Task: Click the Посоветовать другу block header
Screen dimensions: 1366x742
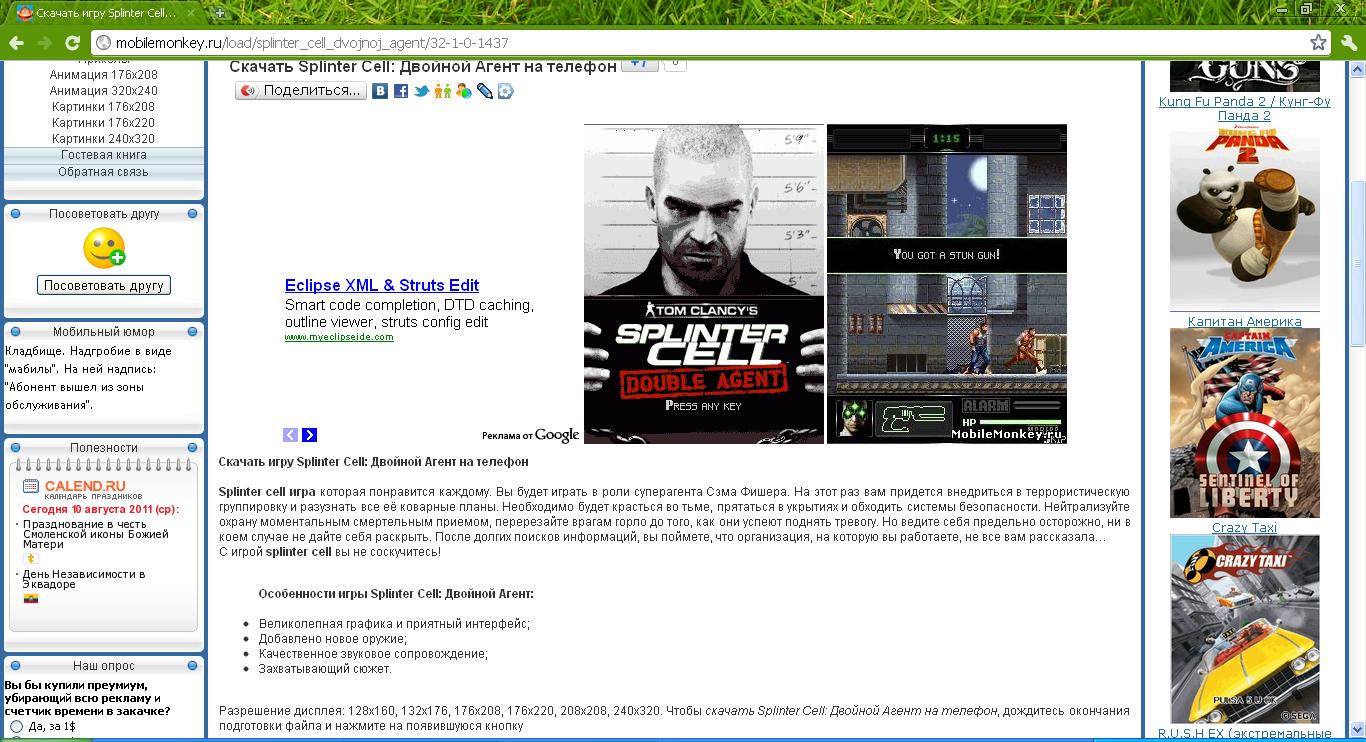Action: pyautogui.click(x=104, y=214)
